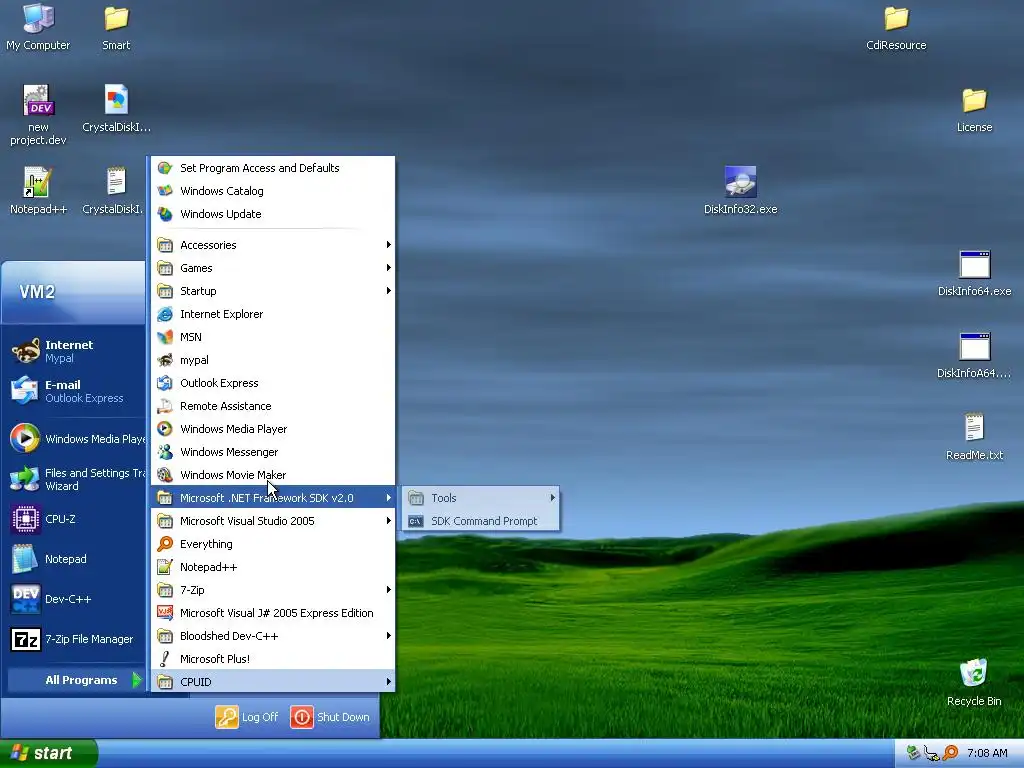This screenshot has height=768, width=1024.
Task: Launch Notepad++ from All Programs
Action: [x=273, y=567]
